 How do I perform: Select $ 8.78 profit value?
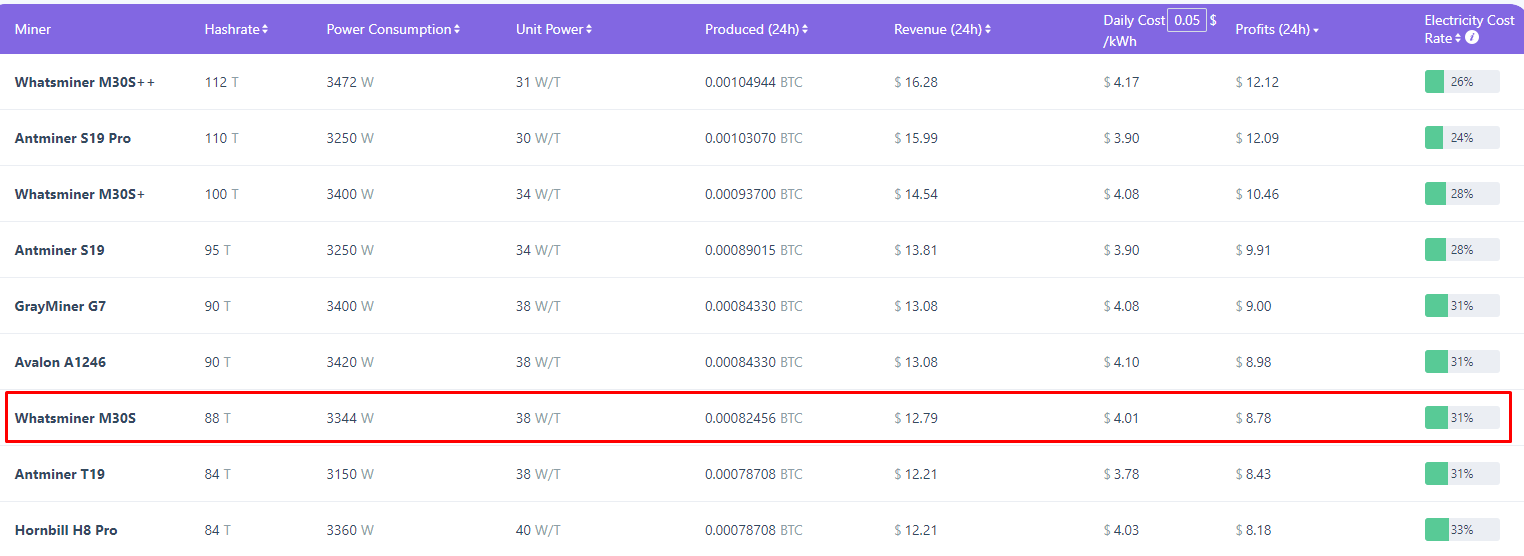click(1253, 418)
